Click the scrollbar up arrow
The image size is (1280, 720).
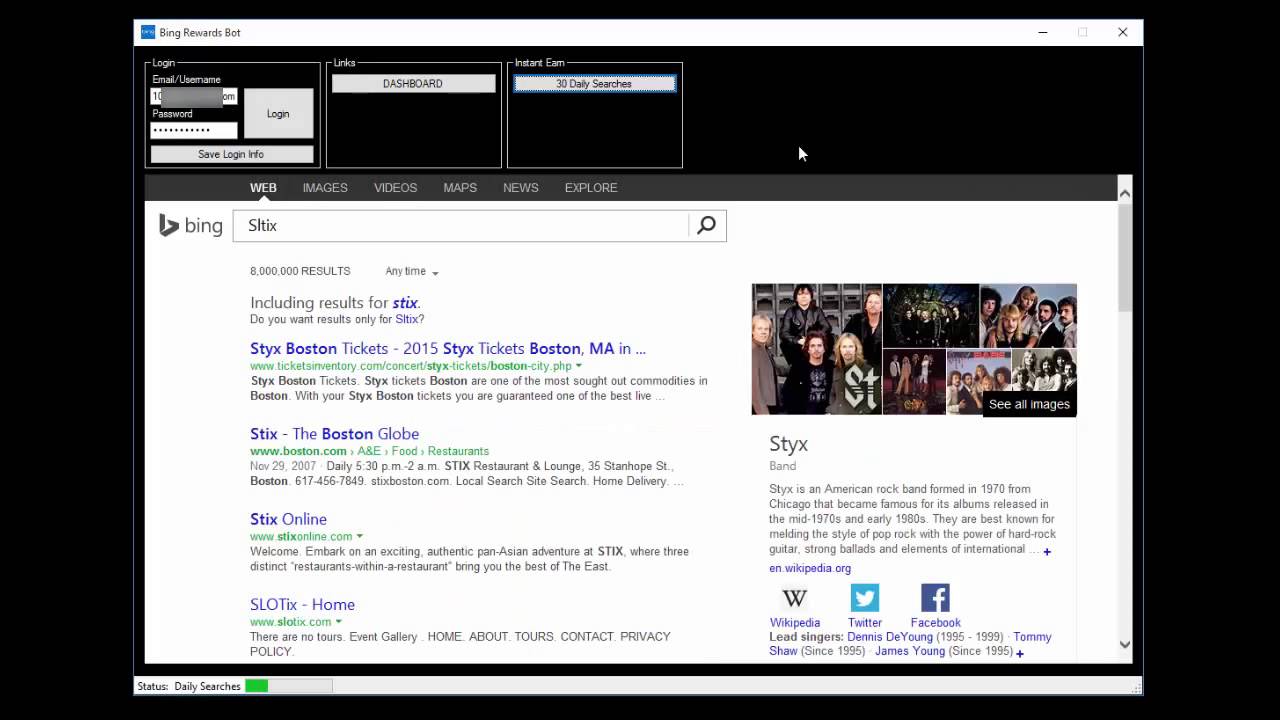tap(1125, 193)
